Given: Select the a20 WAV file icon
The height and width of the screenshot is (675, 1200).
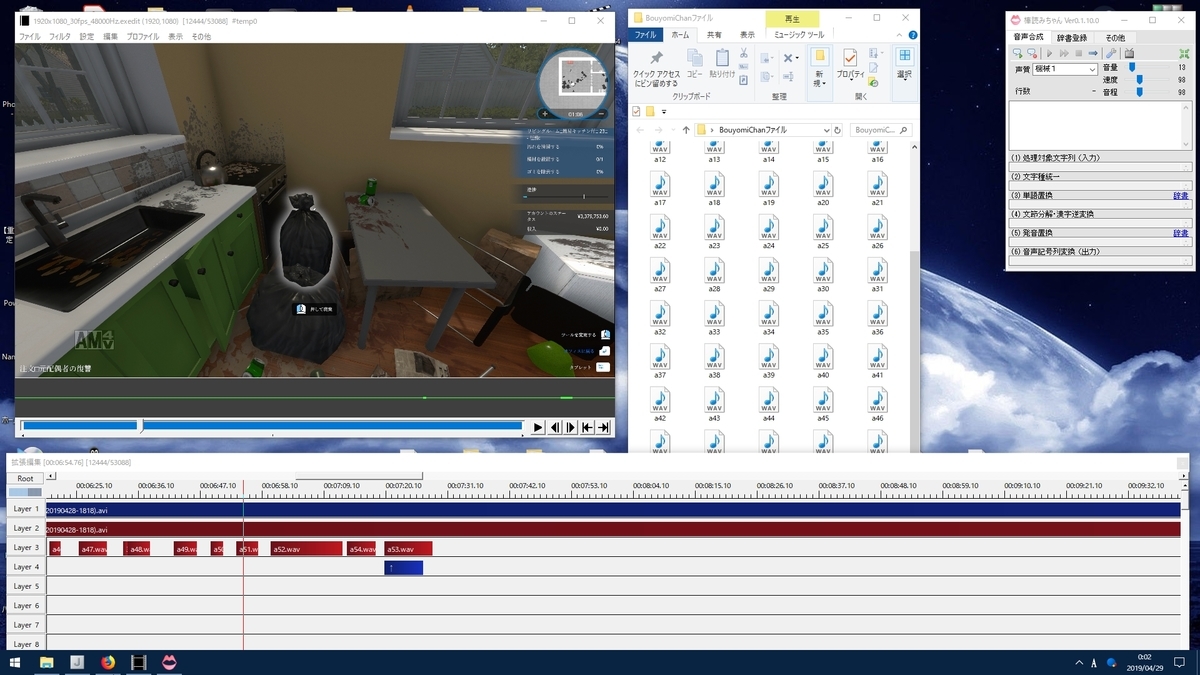Looking at the screenshot, I should (823, 184).
